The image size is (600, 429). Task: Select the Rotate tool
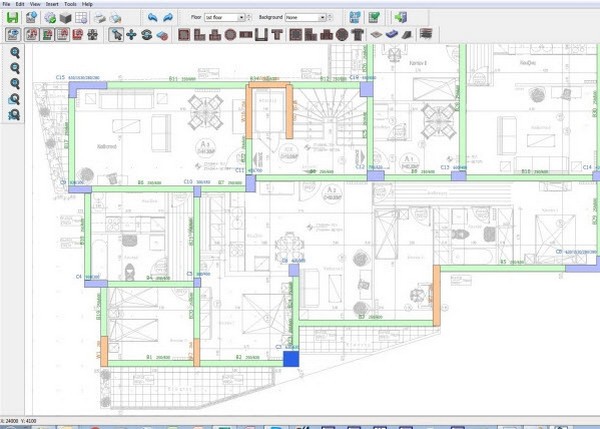(x=147, y=35)
